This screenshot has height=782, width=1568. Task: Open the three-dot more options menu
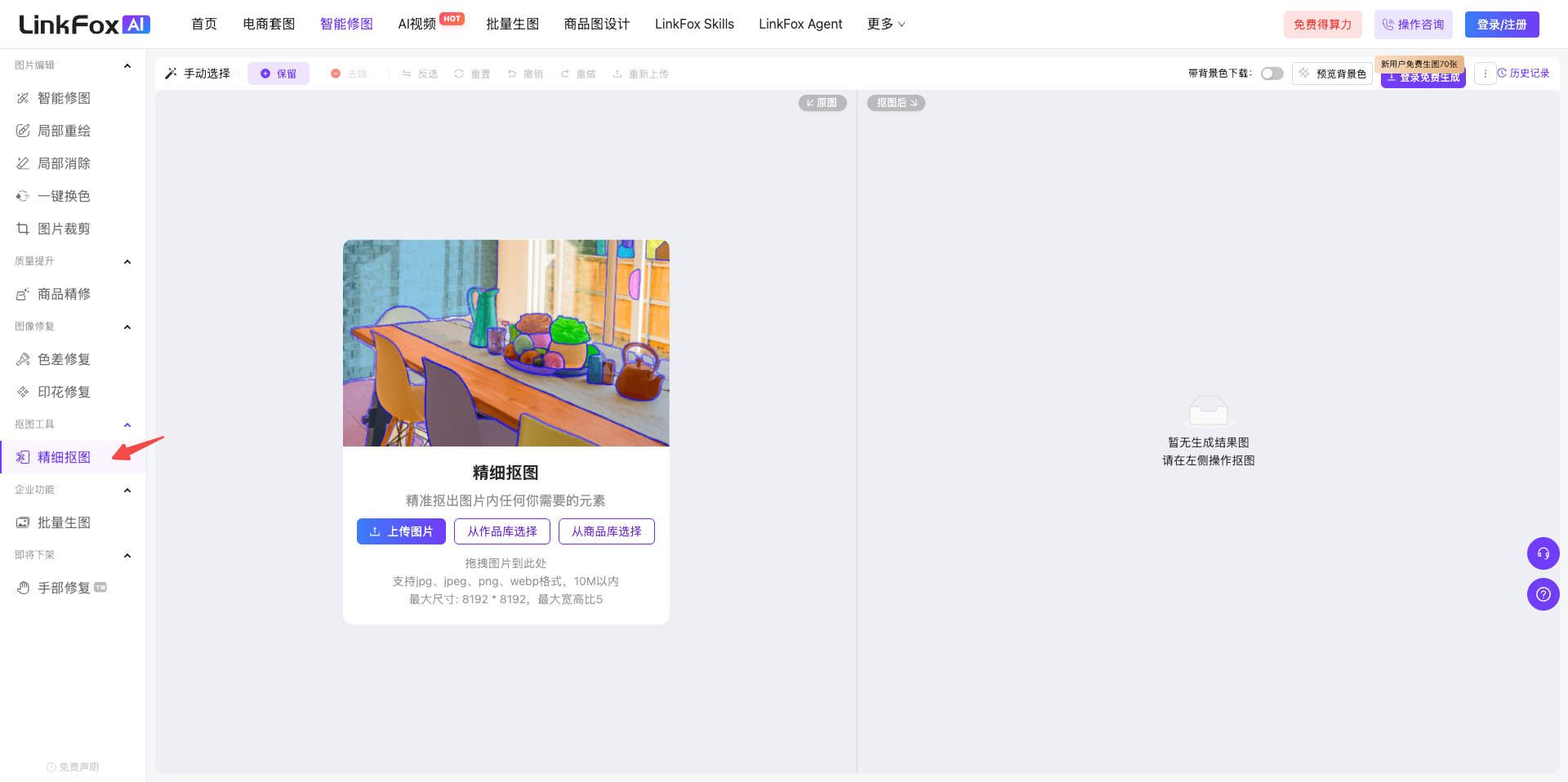click(1485, 73)
